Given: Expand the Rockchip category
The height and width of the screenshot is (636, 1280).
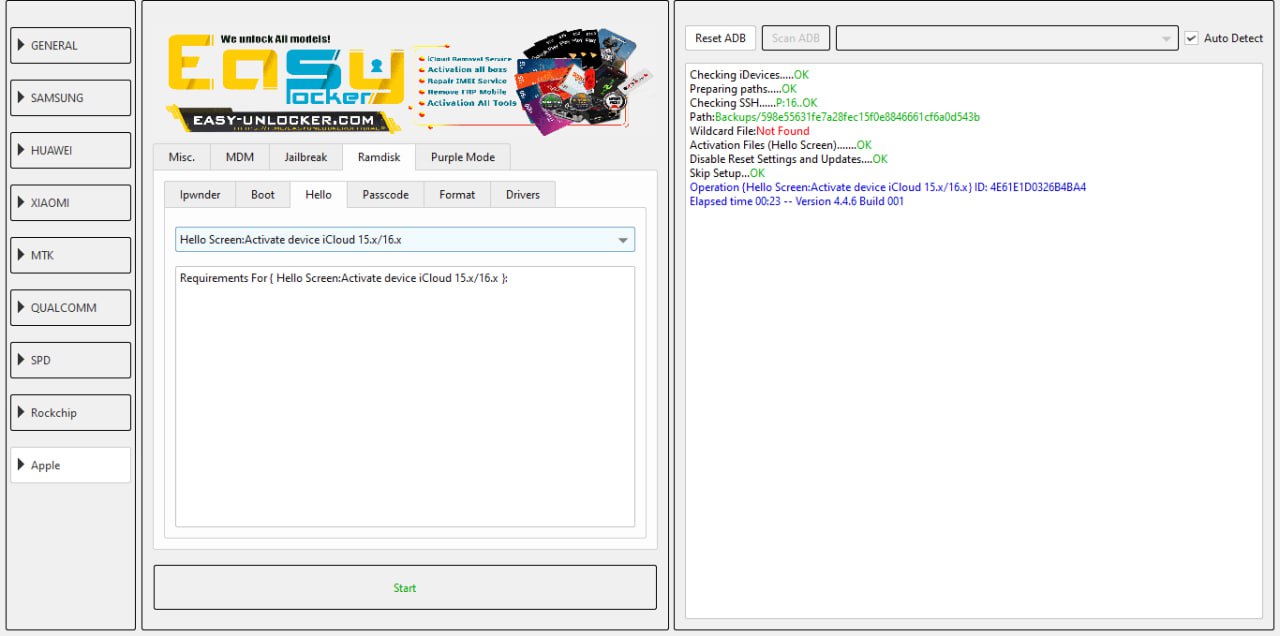Looking at the screenshot, I should click(x=71, y=413).
